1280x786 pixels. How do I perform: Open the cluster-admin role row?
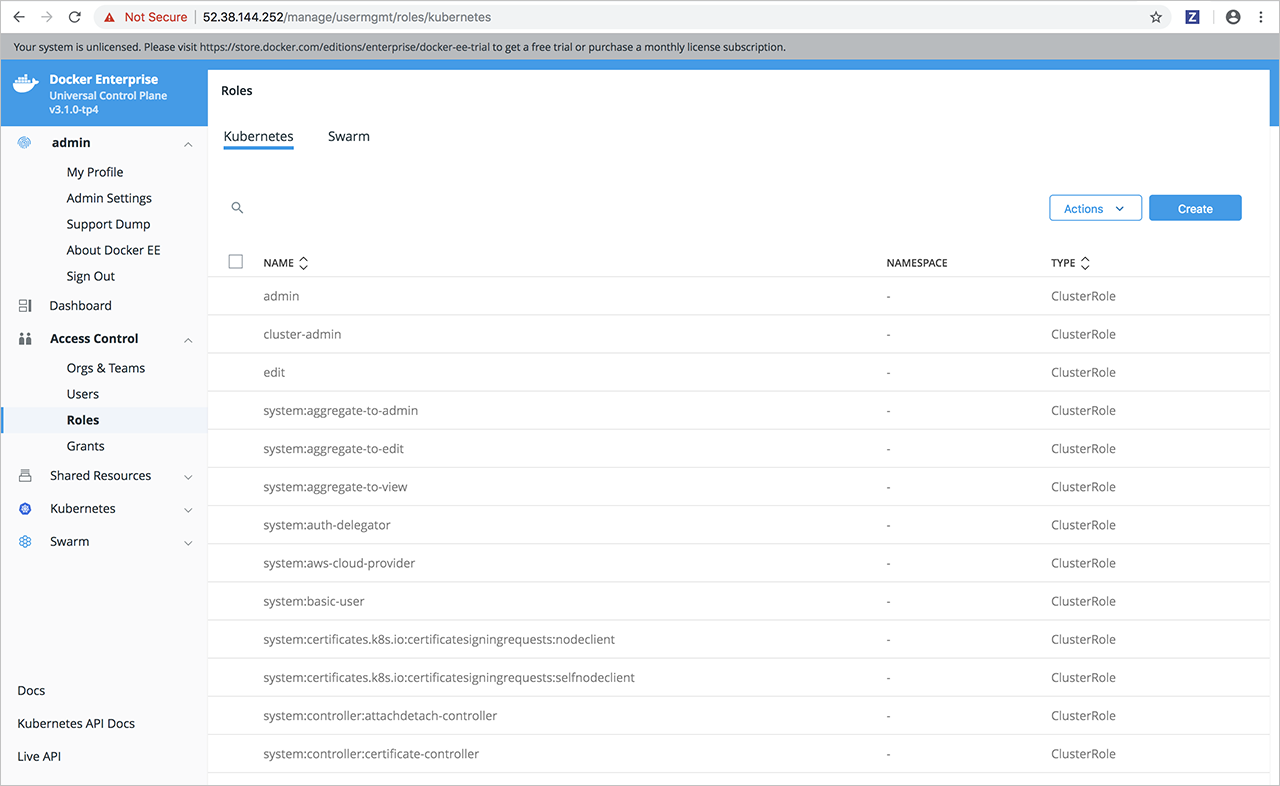tap(302, 334)
